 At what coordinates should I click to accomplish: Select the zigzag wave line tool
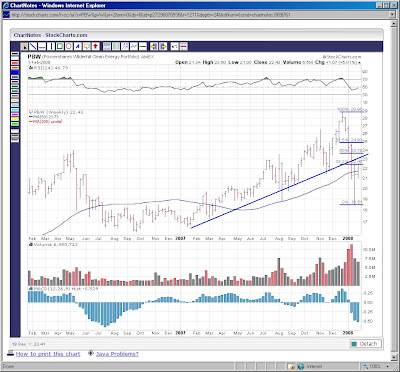click(x=134, y=46)
